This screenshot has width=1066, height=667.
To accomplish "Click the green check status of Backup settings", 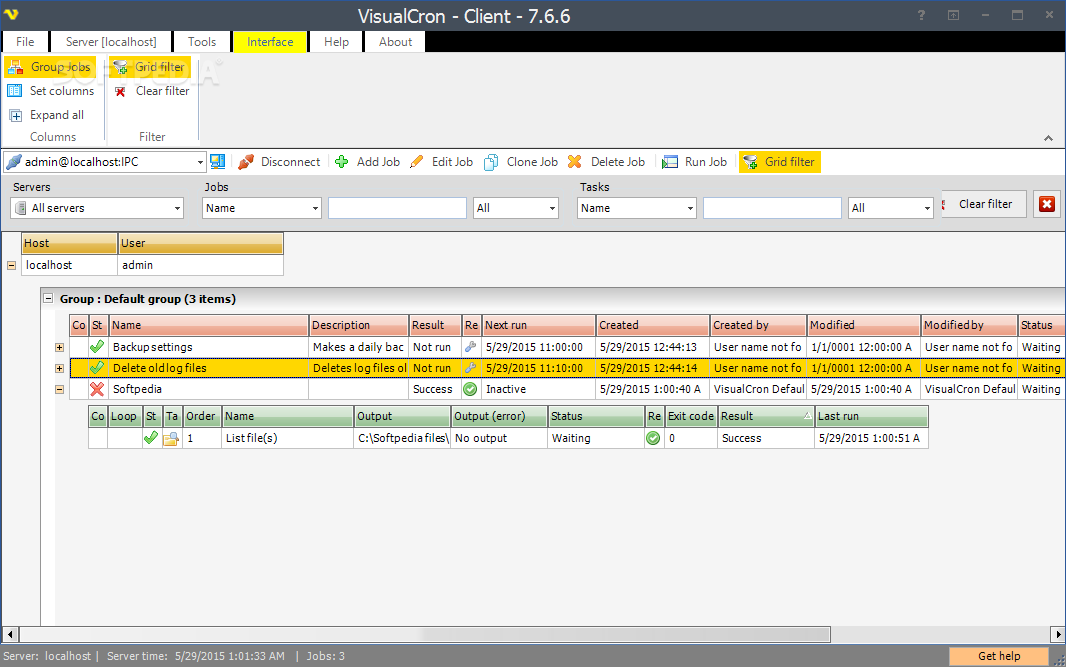I will coord(97,347).
